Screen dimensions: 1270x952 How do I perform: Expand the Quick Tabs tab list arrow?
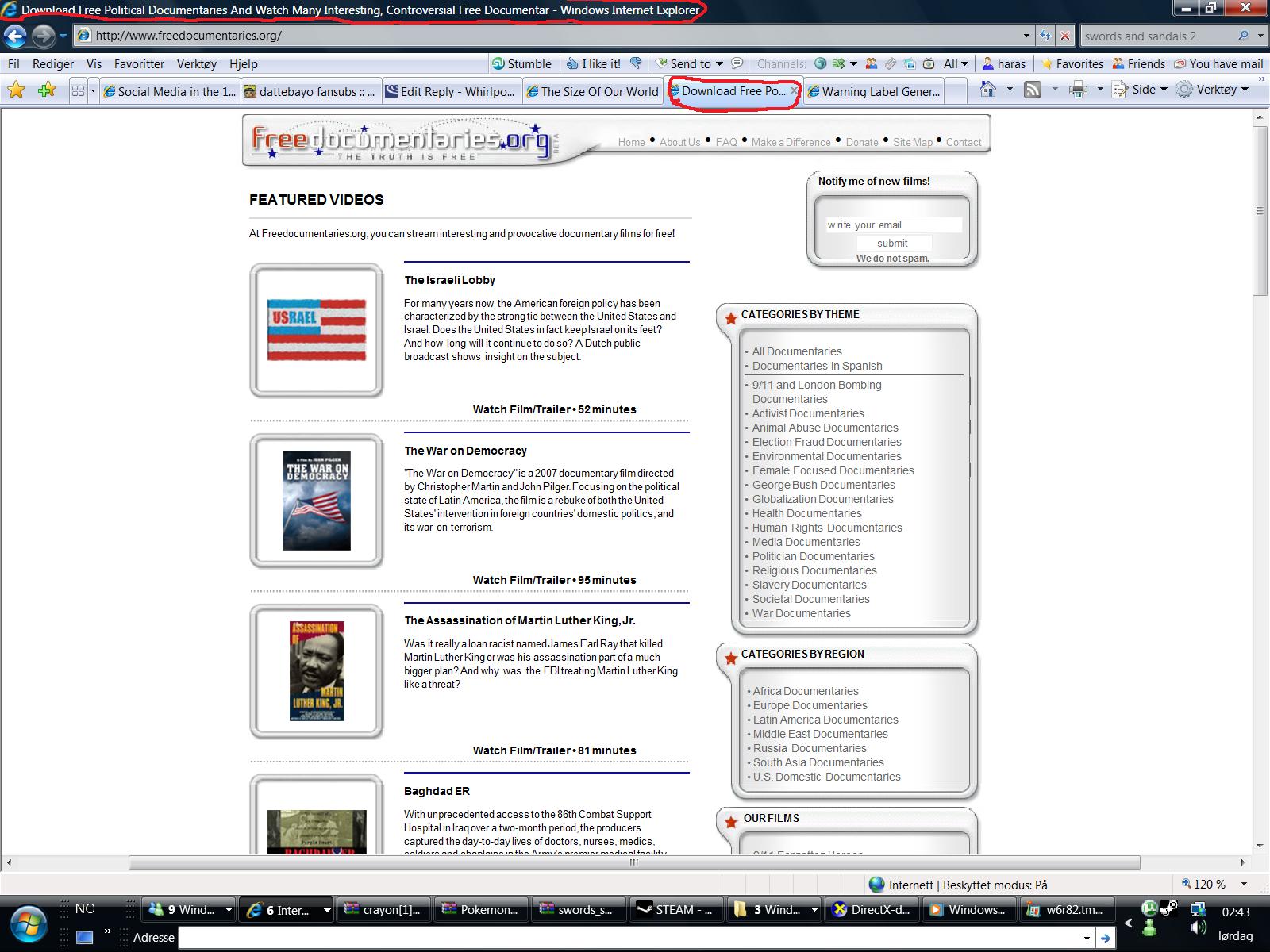point(92,90)
